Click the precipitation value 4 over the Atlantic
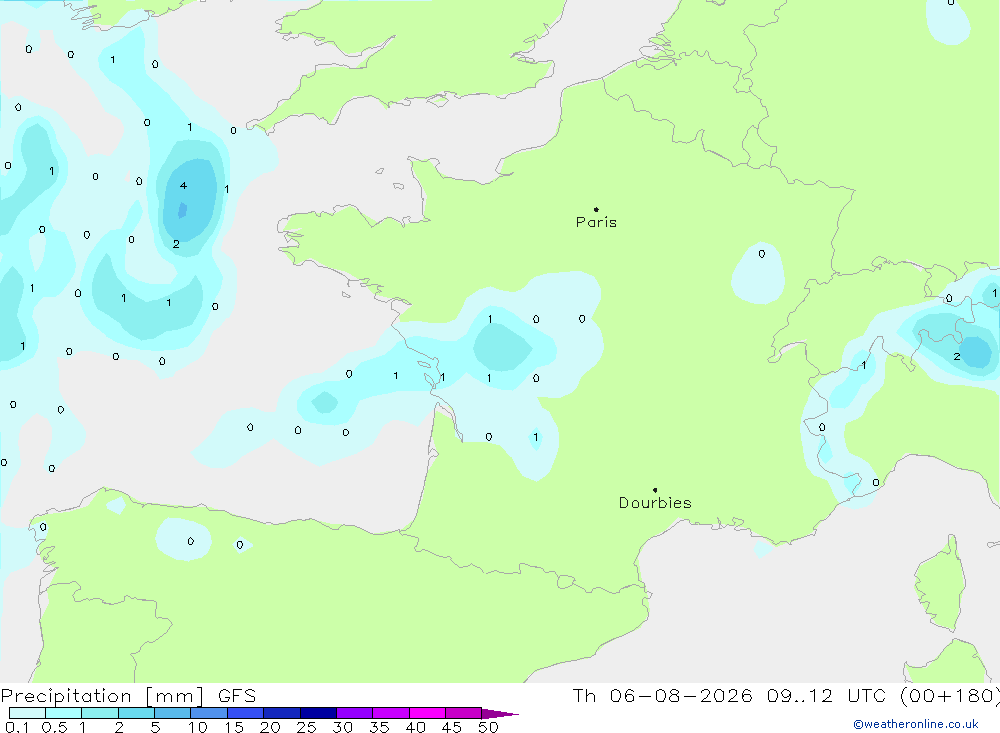 tap(183, 186)
